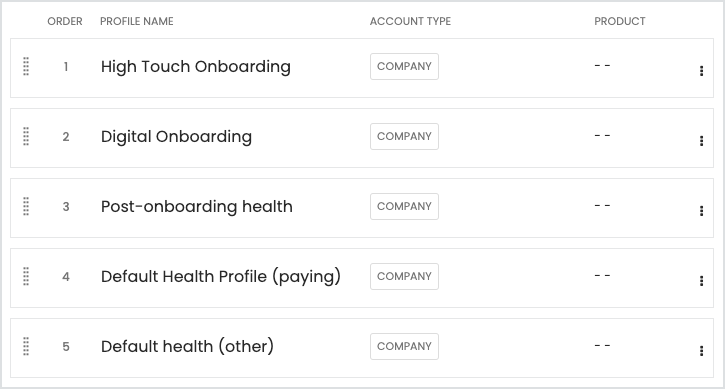Select Post-onboarding health profile name

click(197, 207)
